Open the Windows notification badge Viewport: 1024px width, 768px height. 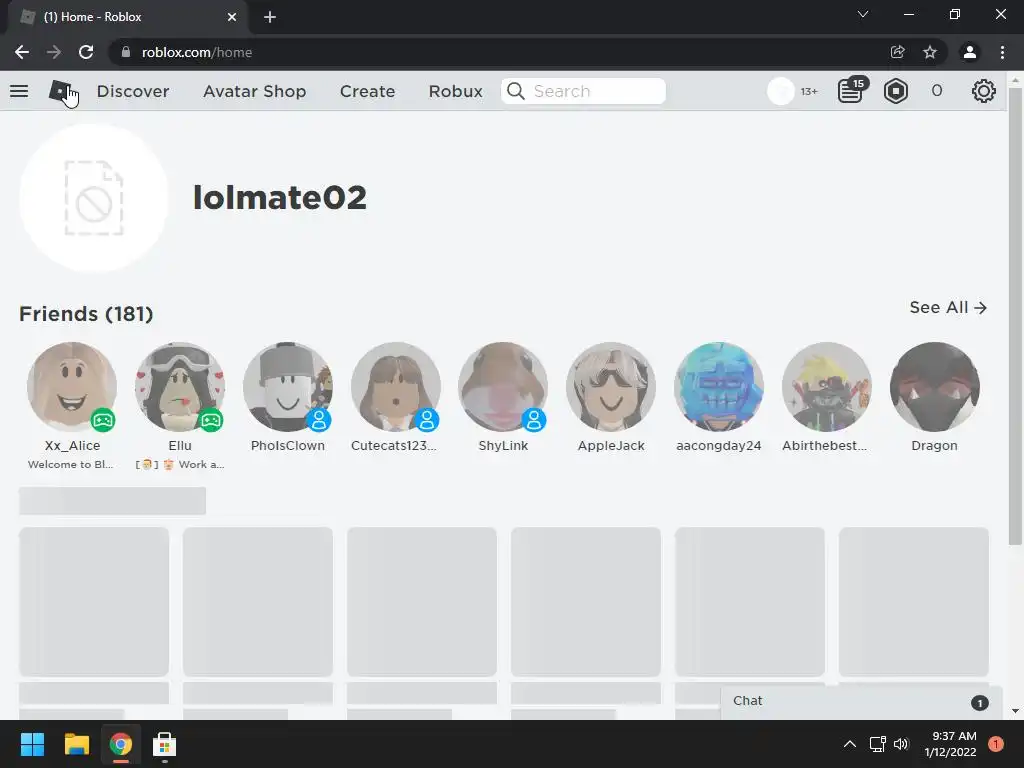tap(995, 744)
